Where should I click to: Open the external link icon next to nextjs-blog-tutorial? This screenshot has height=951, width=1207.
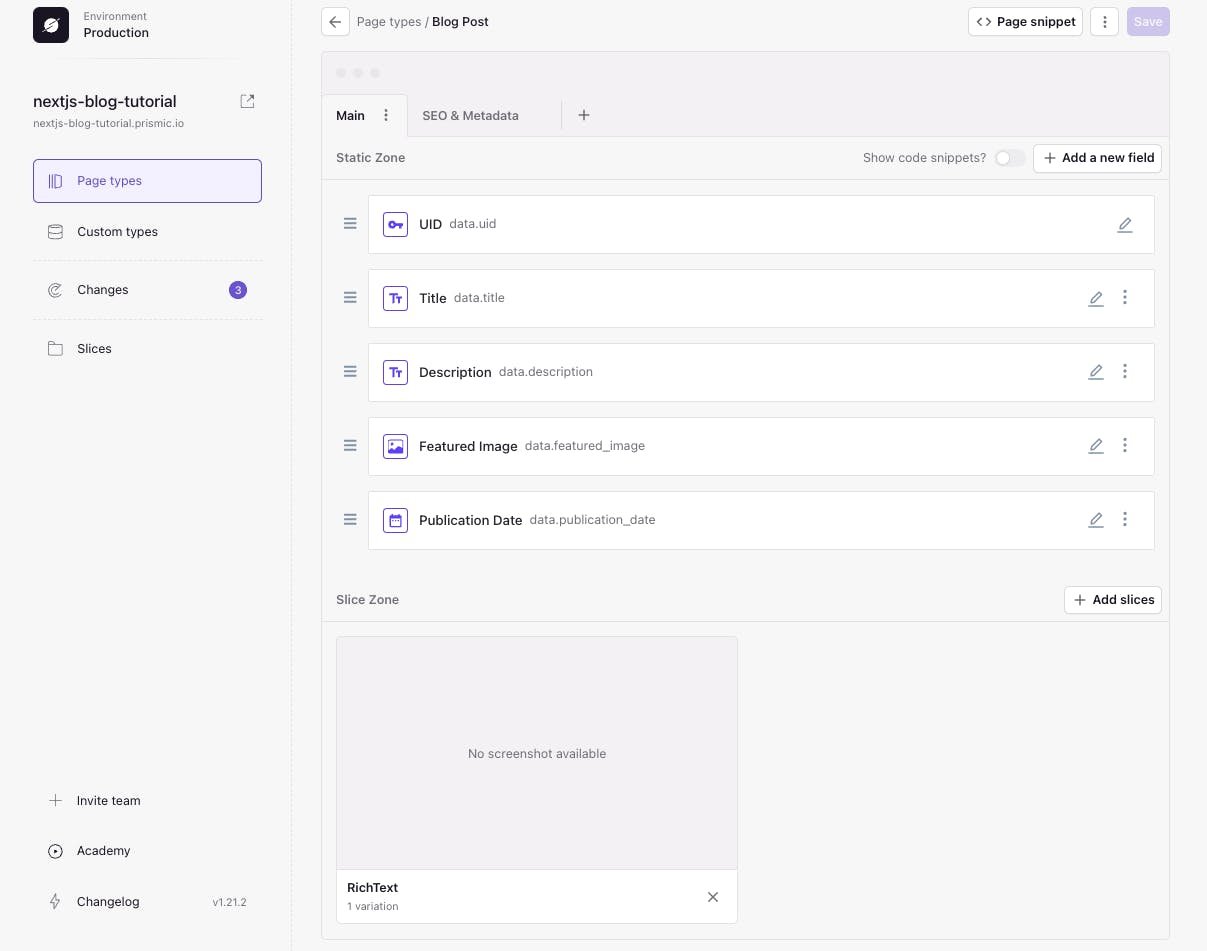click(x=247, y=101)
